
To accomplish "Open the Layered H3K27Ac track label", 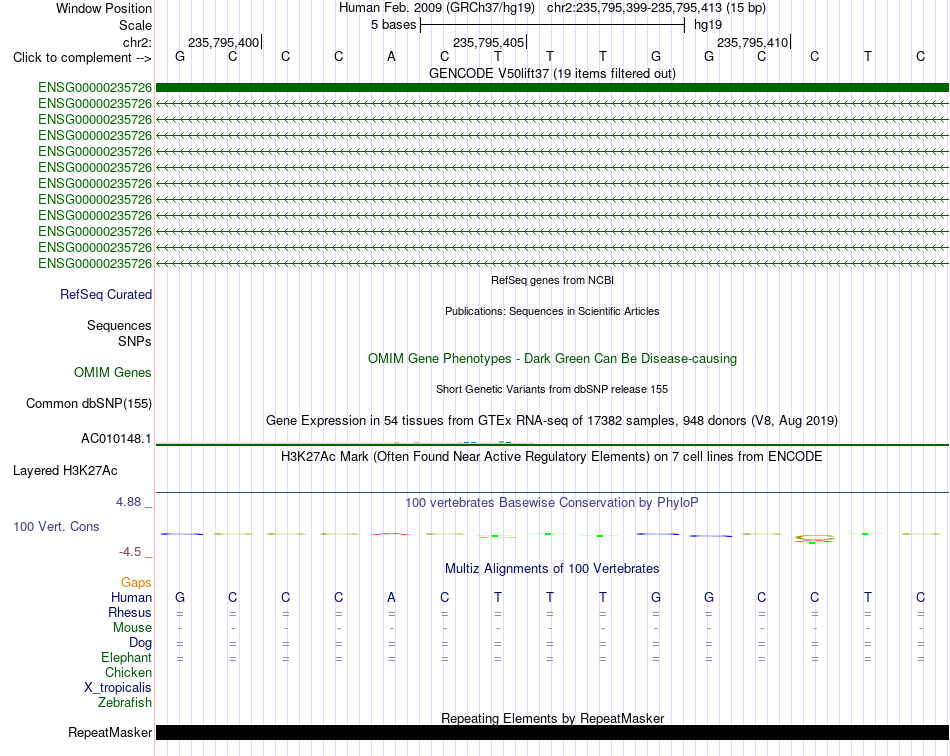I will coord(65,471).
